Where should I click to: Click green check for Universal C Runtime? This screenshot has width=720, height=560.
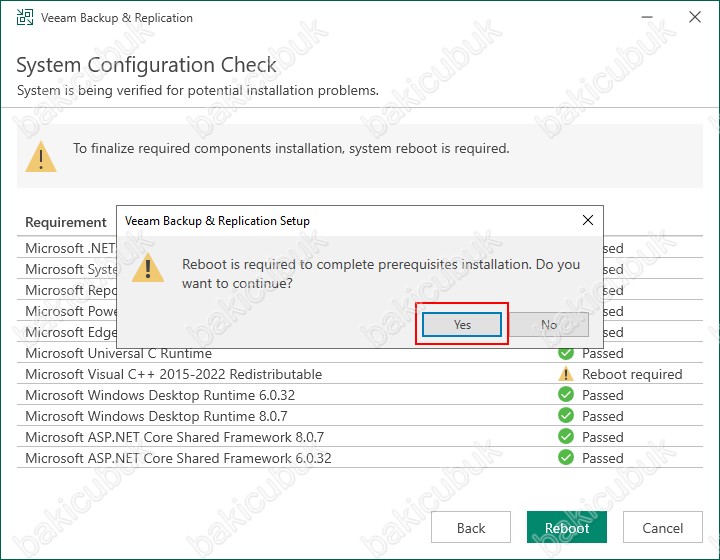tap(566, 353)
